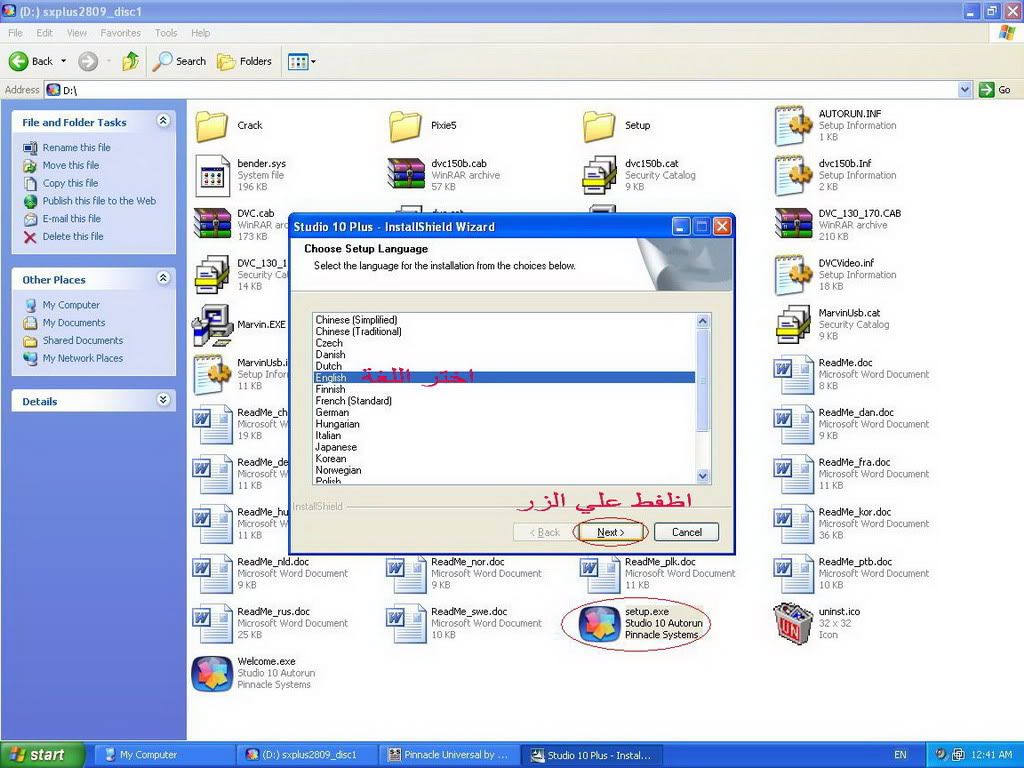Open the Favorites menu
The image size is (1024, 768).
(x=120, y=33)
